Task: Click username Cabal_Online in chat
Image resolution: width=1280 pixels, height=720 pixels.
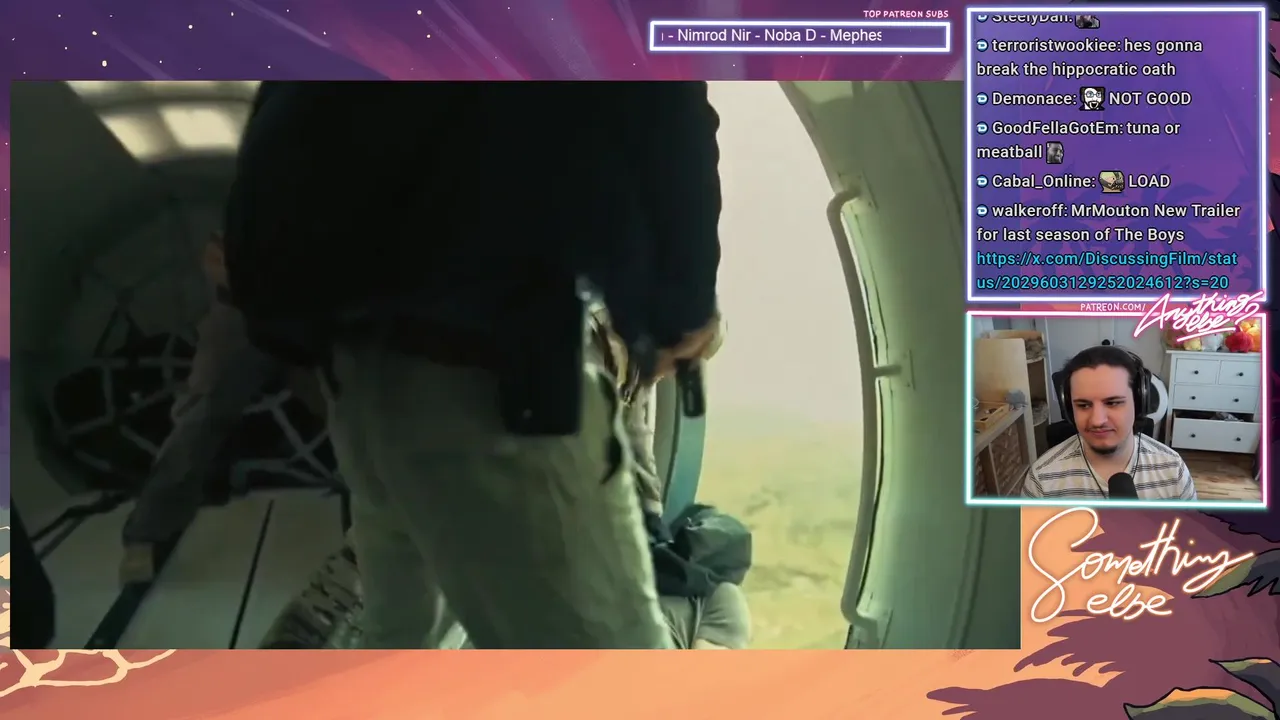Action: pos(1042,181)
